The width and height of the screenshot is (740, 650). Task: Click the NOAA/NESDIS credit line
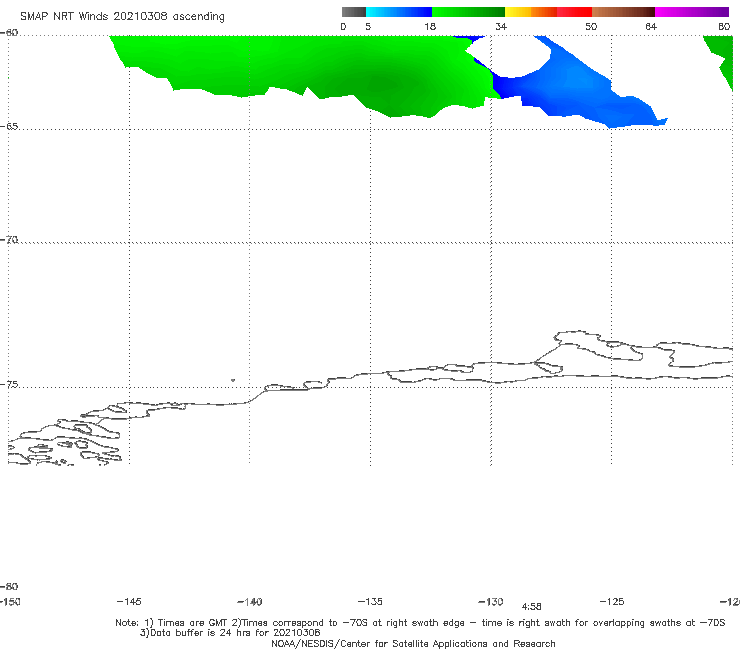tap(413, 643)
